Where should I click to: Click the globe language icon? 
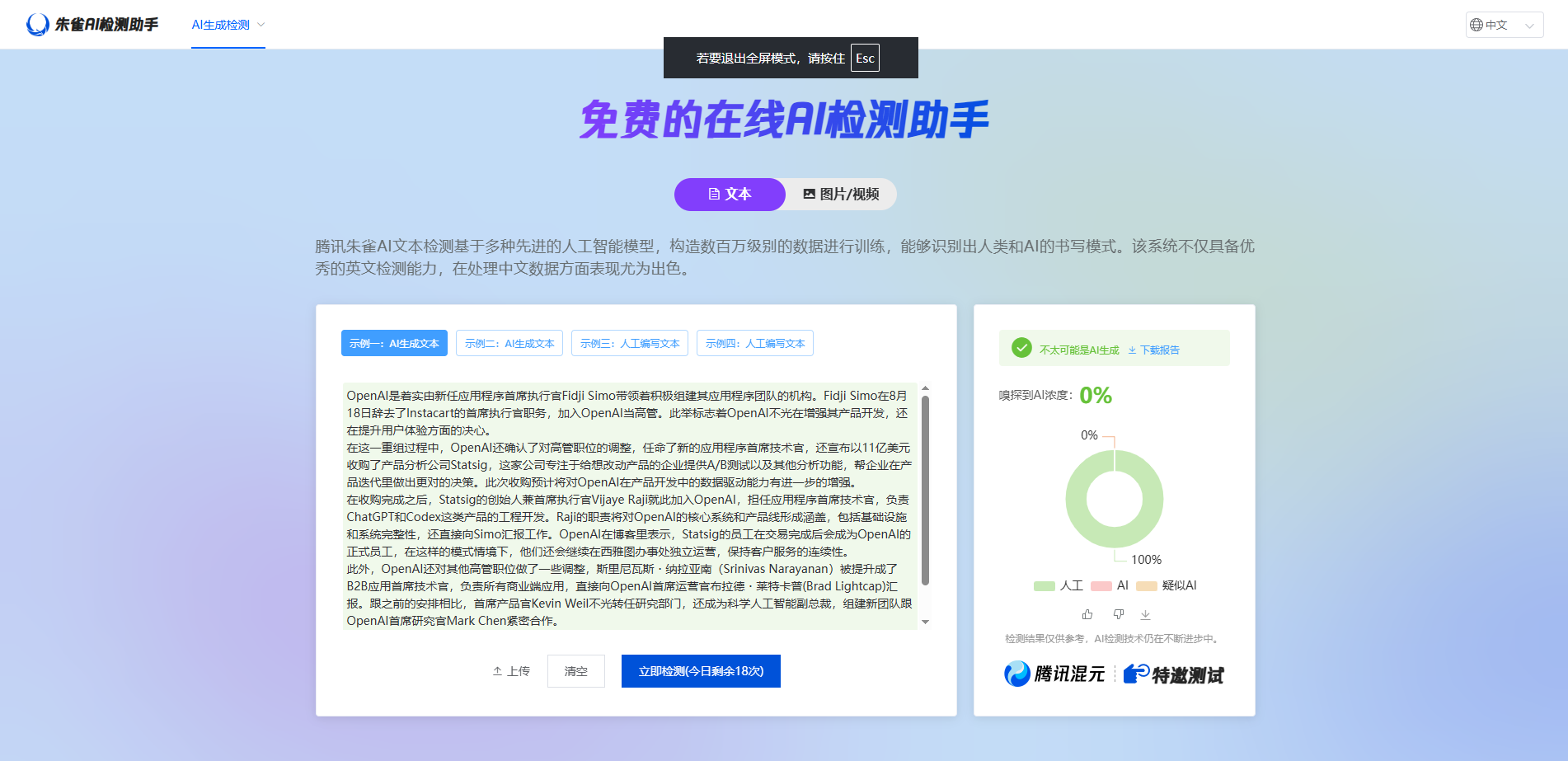(1476, 25)
